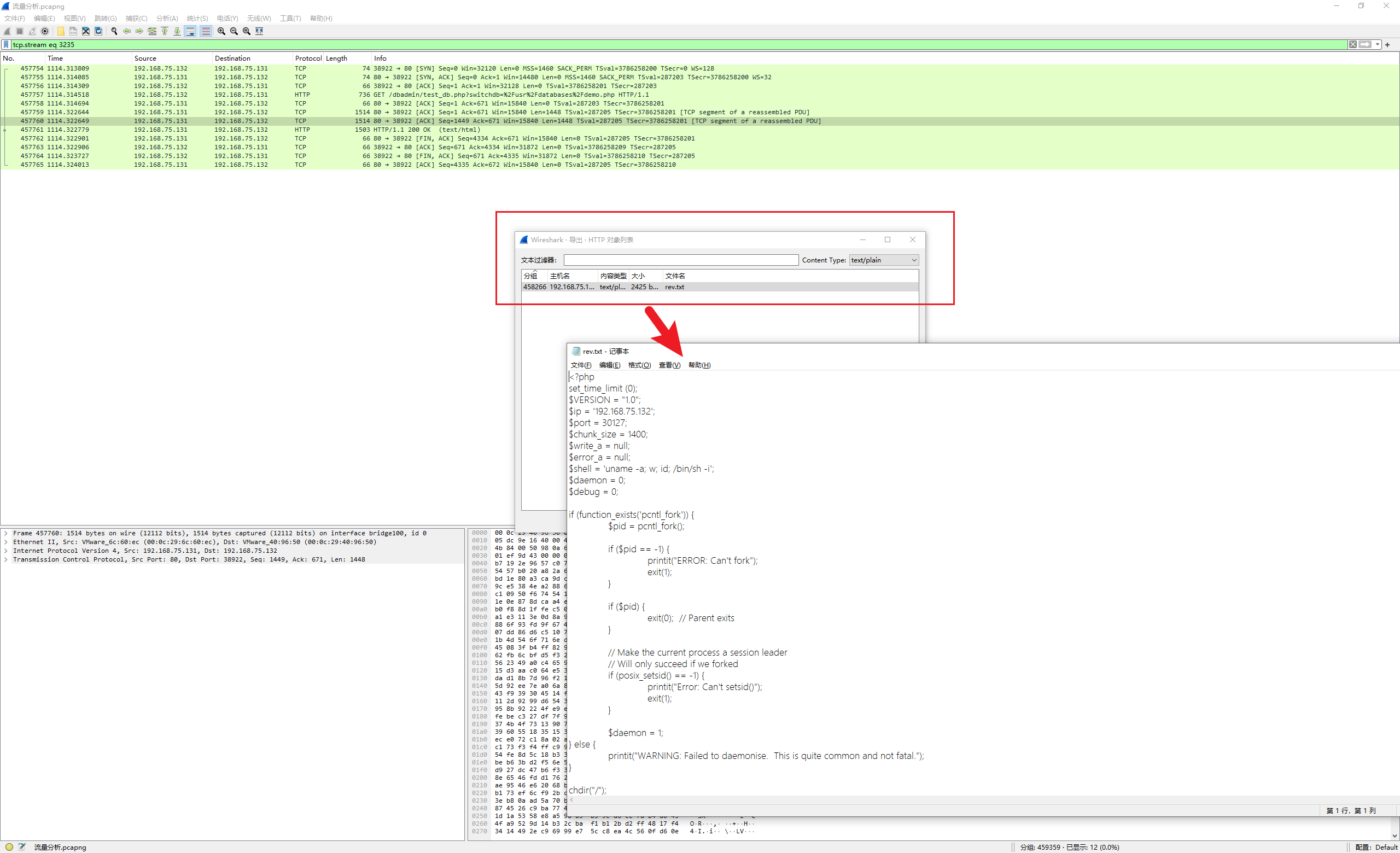The image size is (1400, 853).
Task: Click the capture file properties status icon
Action: [22, 847]
